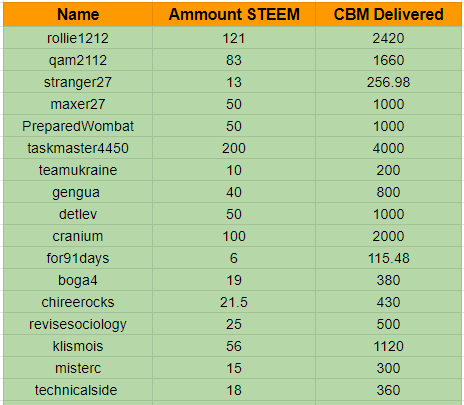Click the klismois row's 1120 cell
The image size is (464, 405).
click(388, 346)
